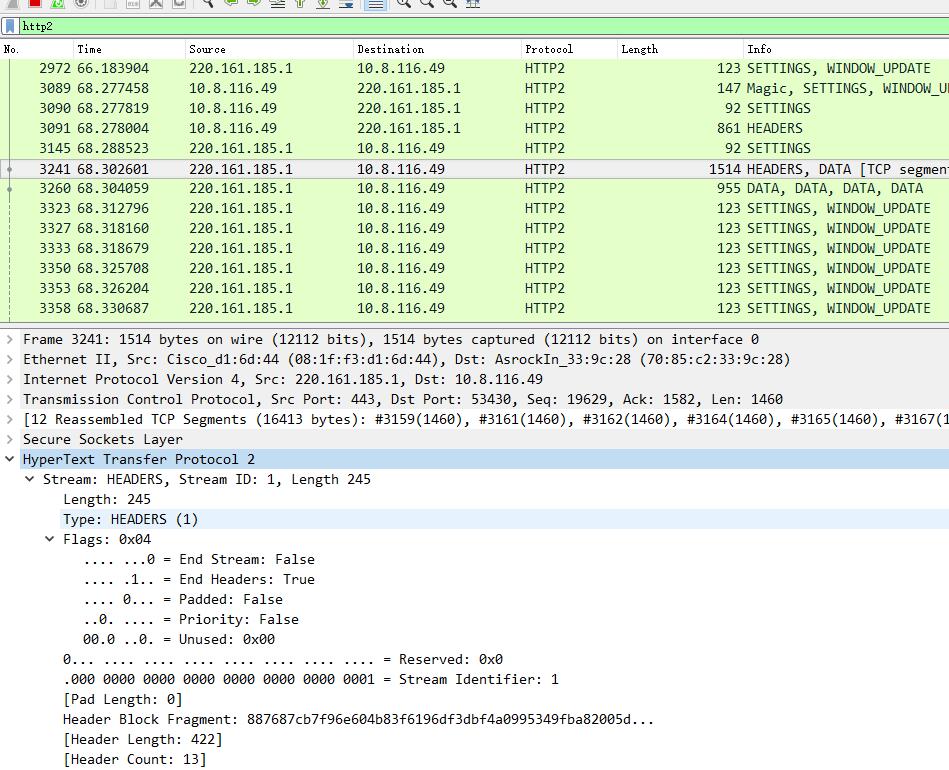
Task: Stop the running capture with red square
Action: [34, 3]
